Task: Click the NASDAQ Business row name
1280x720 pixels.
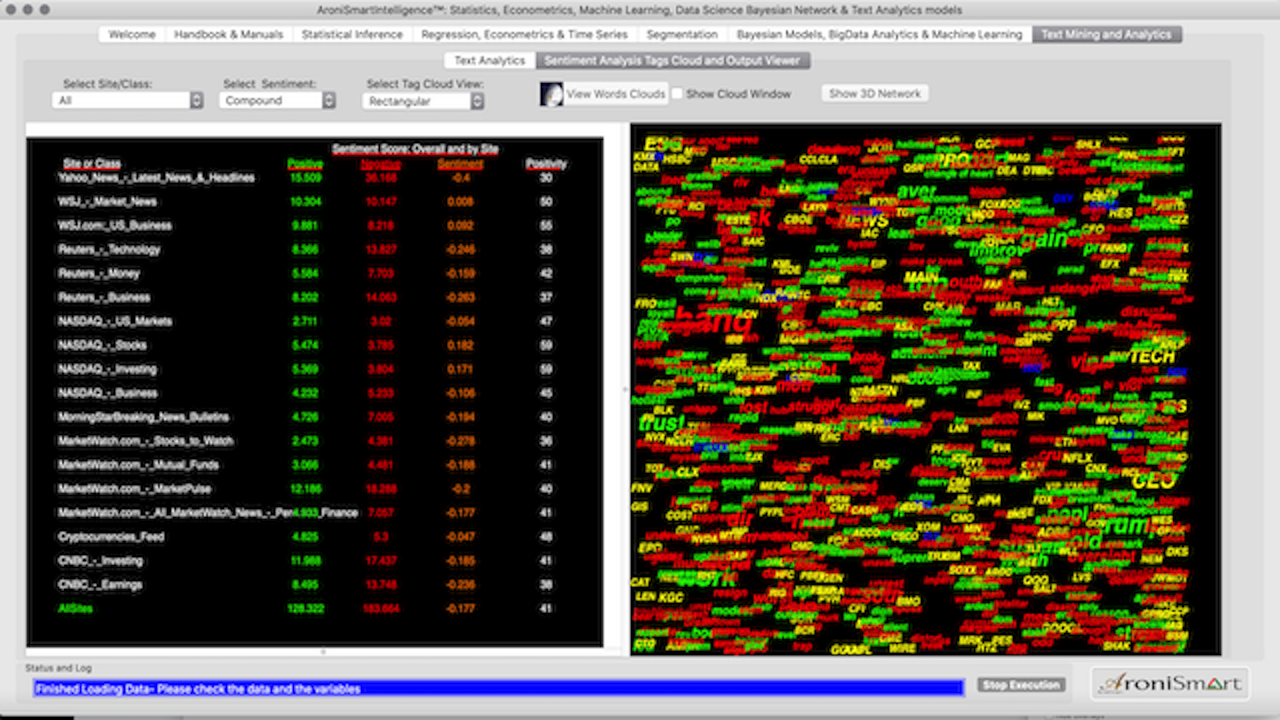Action: click(106, 394)
